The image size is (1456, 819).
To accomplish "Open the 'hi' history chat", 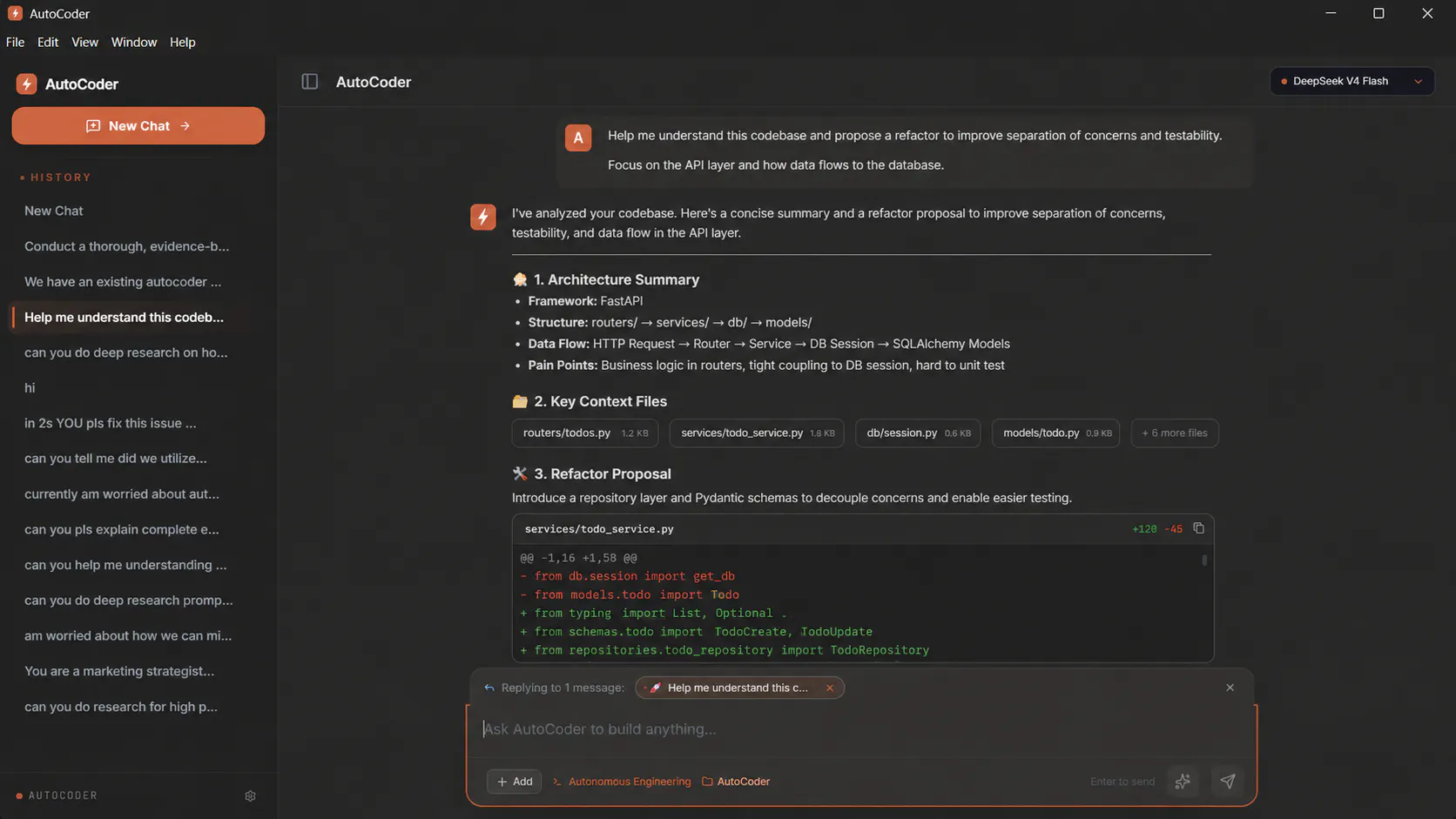I will [x=138, y=387].
